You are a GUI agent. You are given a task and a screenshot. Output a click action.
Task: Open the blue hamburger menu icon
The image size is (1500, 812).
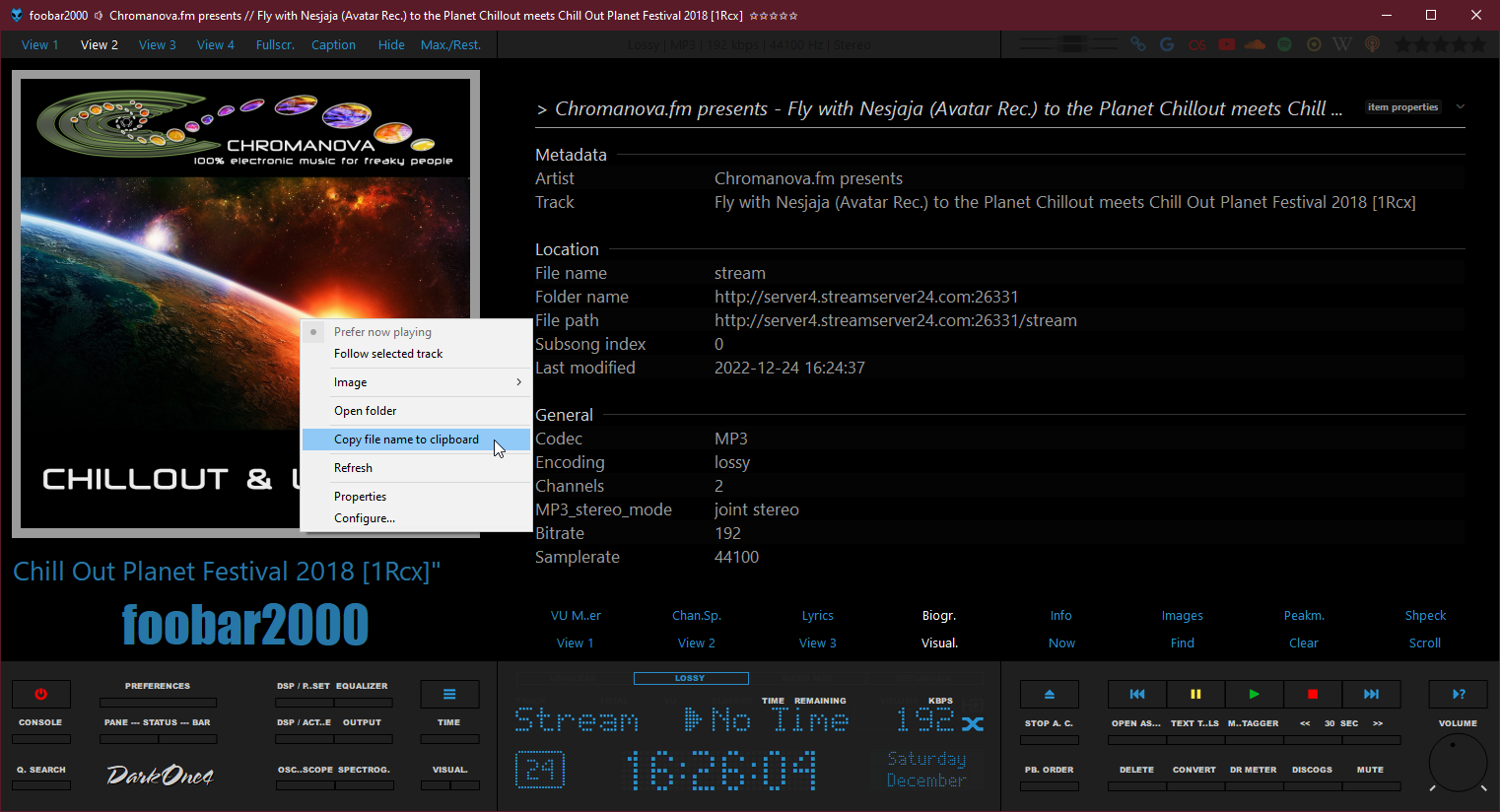[449, 694]
